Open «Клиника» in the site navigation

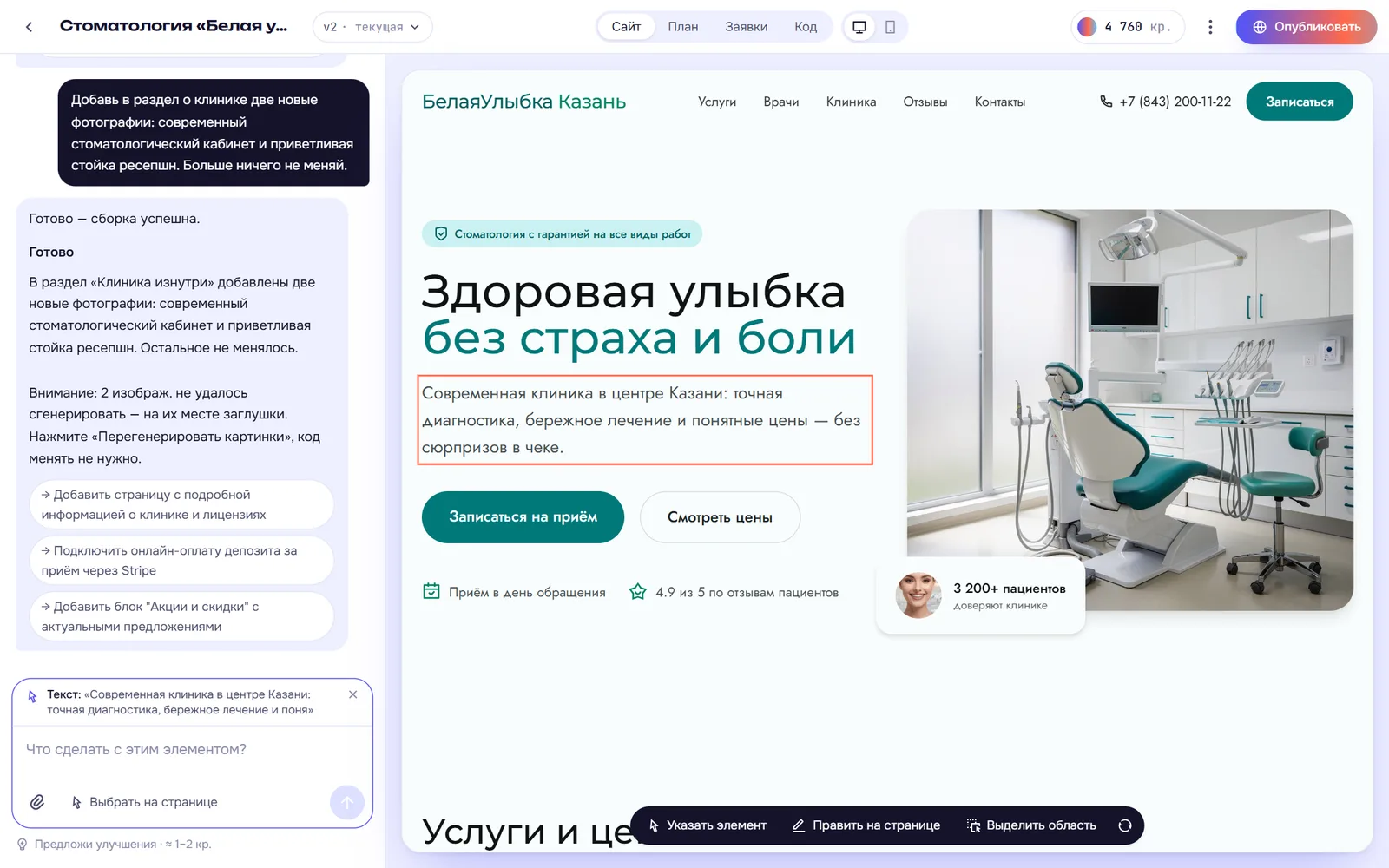[x=851, y=102]
